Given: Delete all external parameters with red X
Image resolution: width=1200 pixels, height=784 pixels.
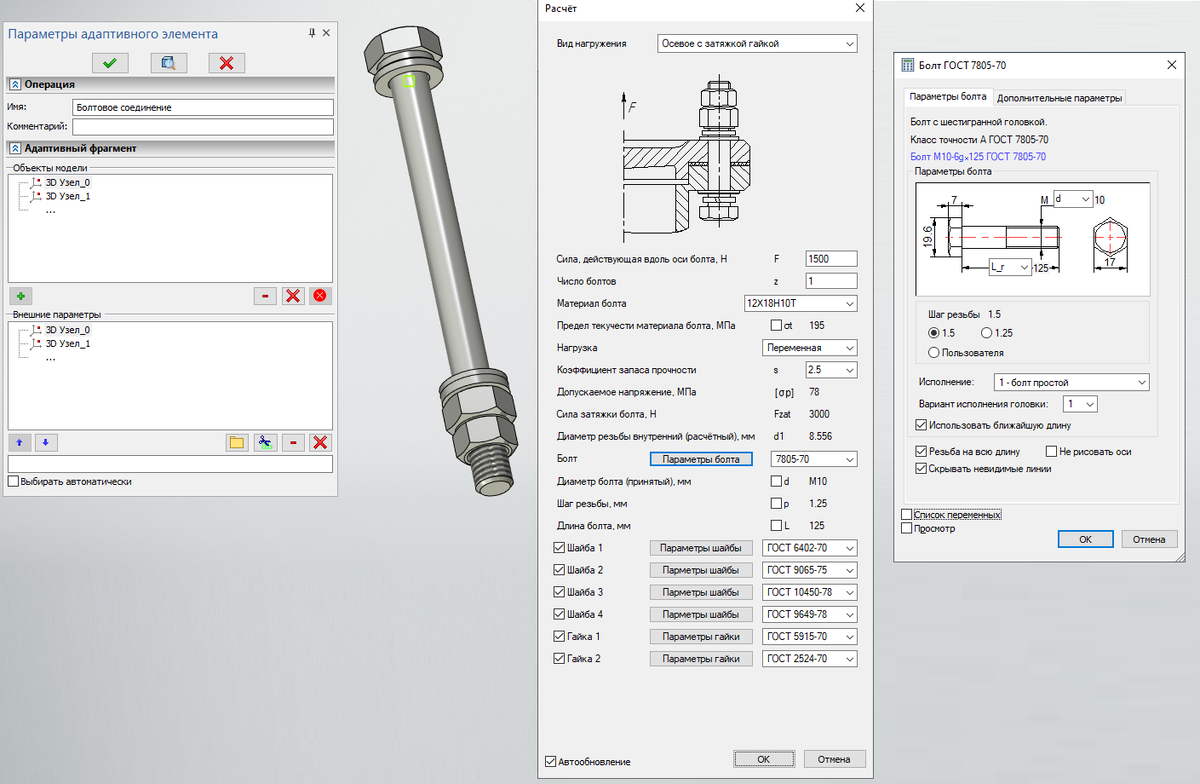Looking at the screenshot, I should pos(320,442).
